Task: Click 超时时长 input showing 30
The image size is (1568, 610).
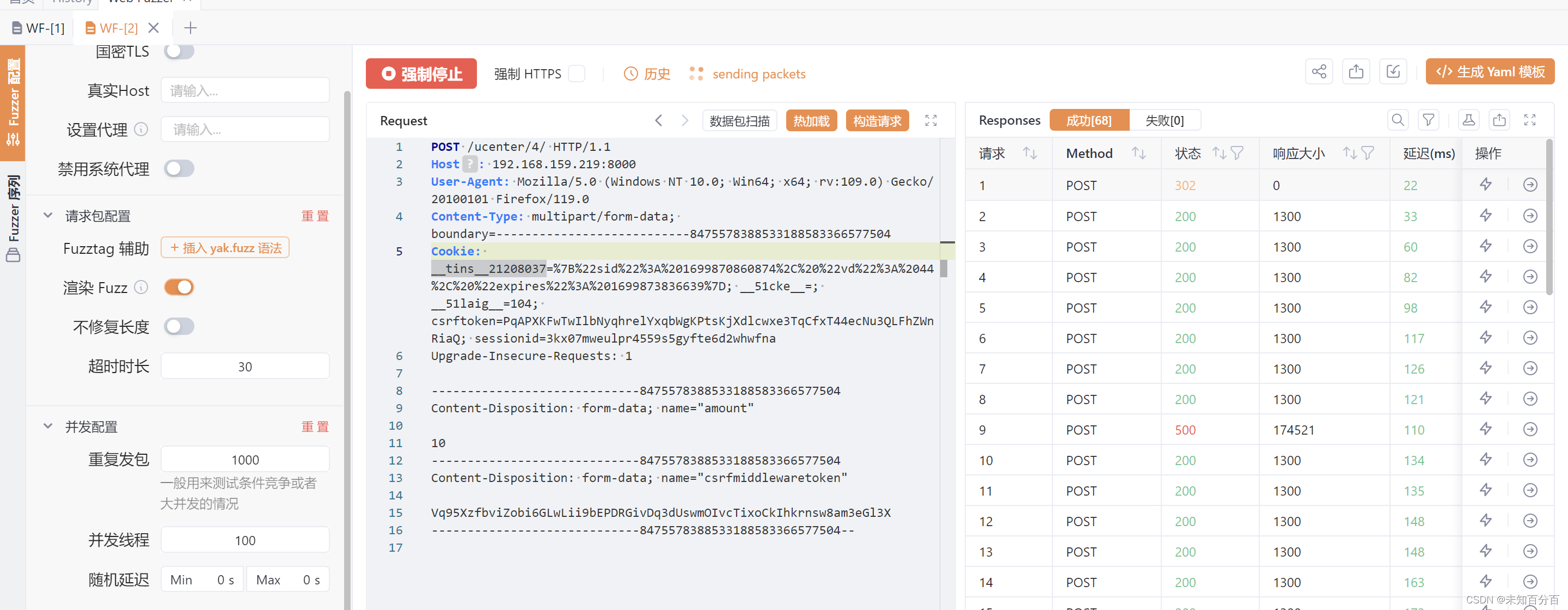Action: 246,366
